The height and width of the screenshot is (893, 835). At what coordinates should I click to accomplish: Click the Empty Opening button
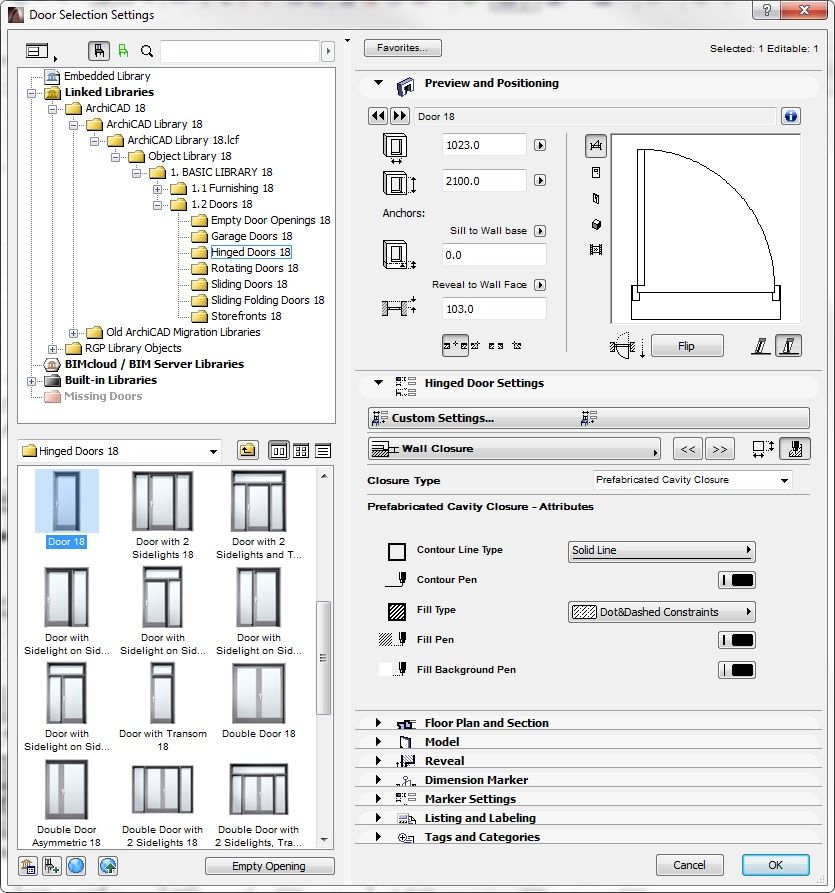pyautogui.click(x=269, y=866)
